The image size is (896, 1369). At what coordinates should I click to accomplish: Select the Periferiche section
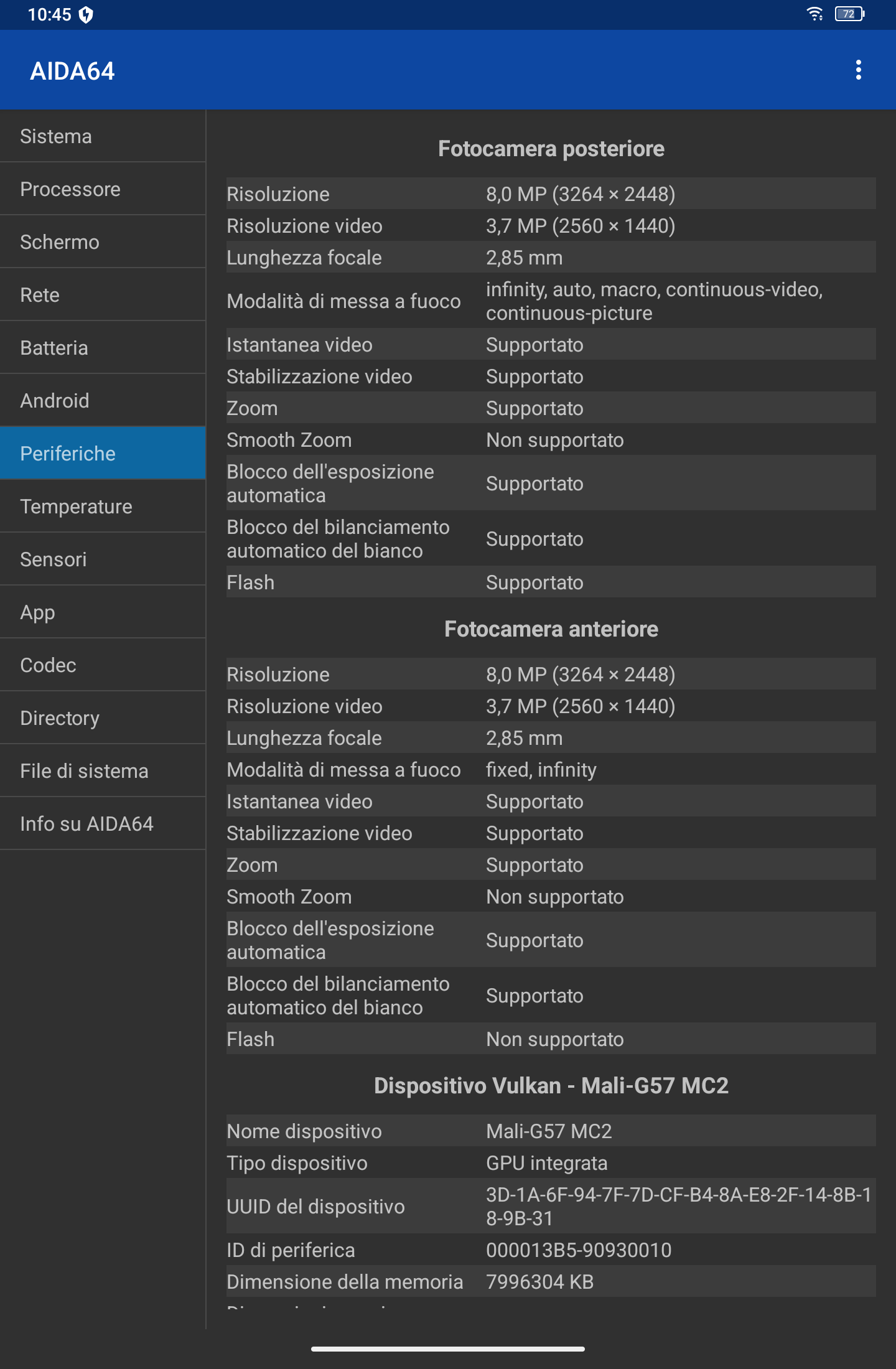click(x=103, y=454)
